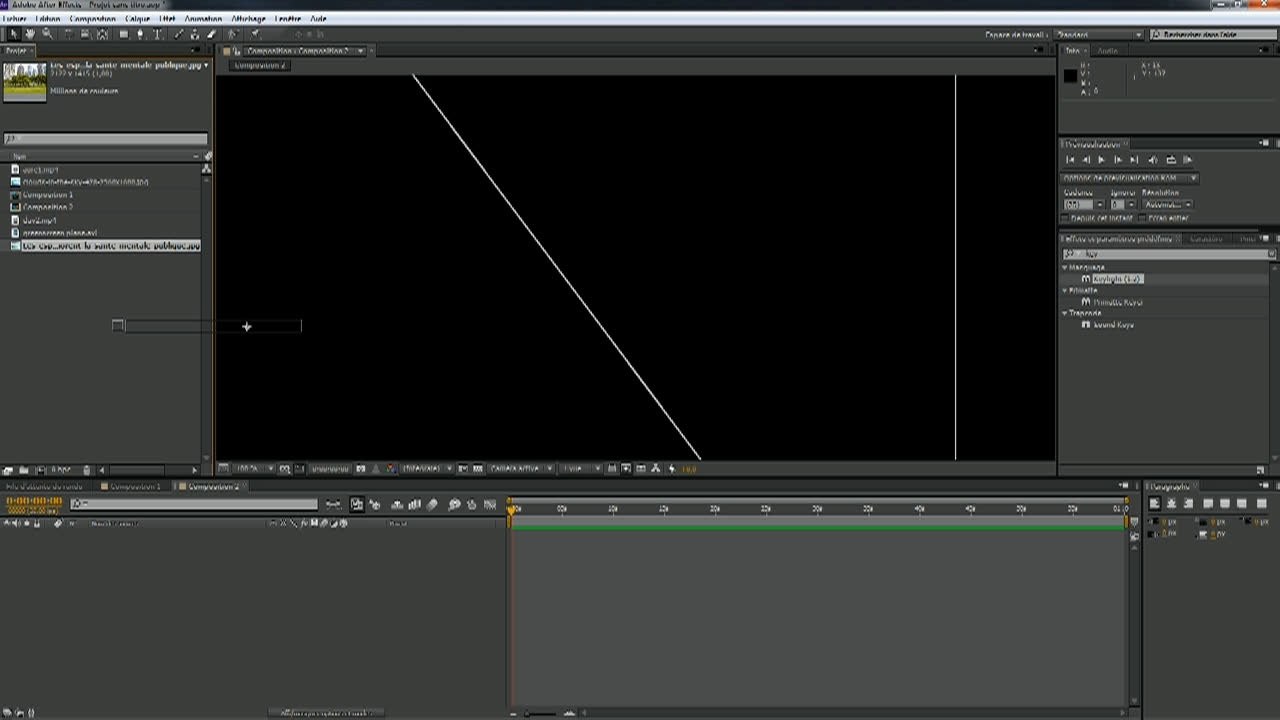The width and height of the screenshot is (1280, 720).
Task: Click the timeline layer search field
Action: [x=193, y=504]
